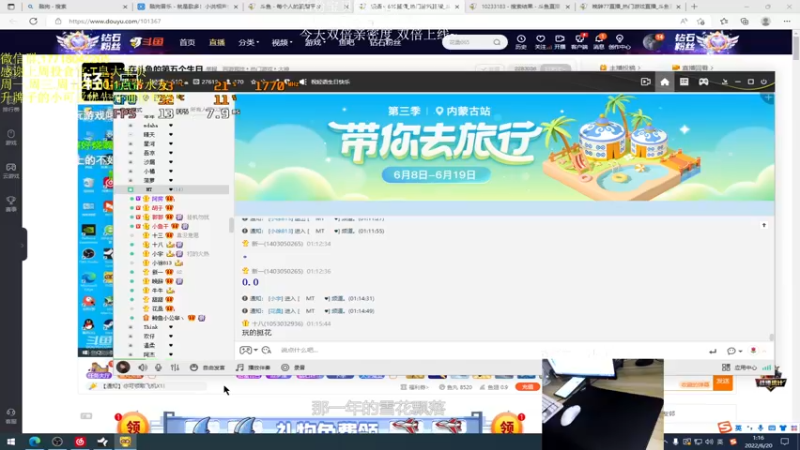The height and width of the screenshot is (450, 800).
Task: Click the gamepad icon in voice app header
Action: pyautogui.click(x=704, y=82)
